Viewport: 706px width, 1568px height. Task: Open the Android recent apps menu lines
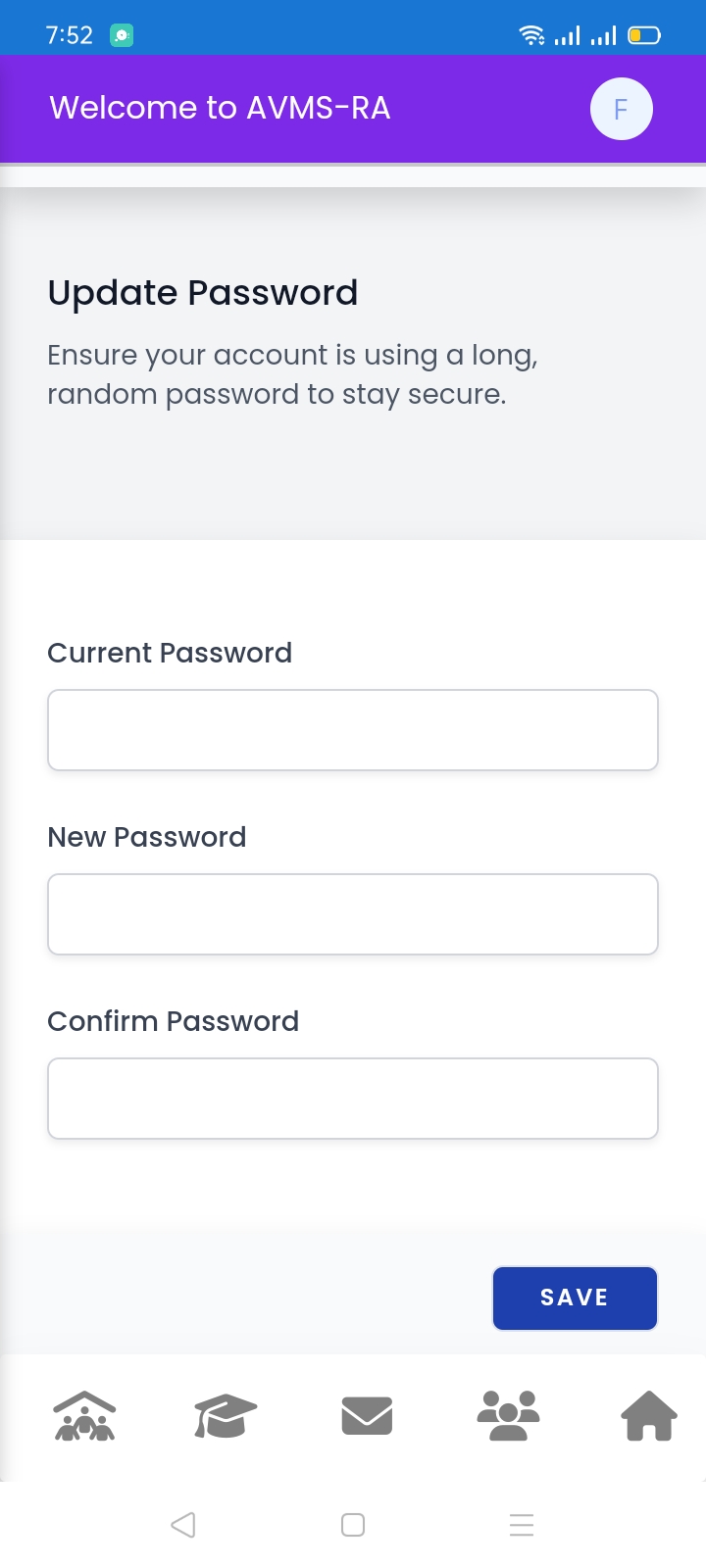522,1525
